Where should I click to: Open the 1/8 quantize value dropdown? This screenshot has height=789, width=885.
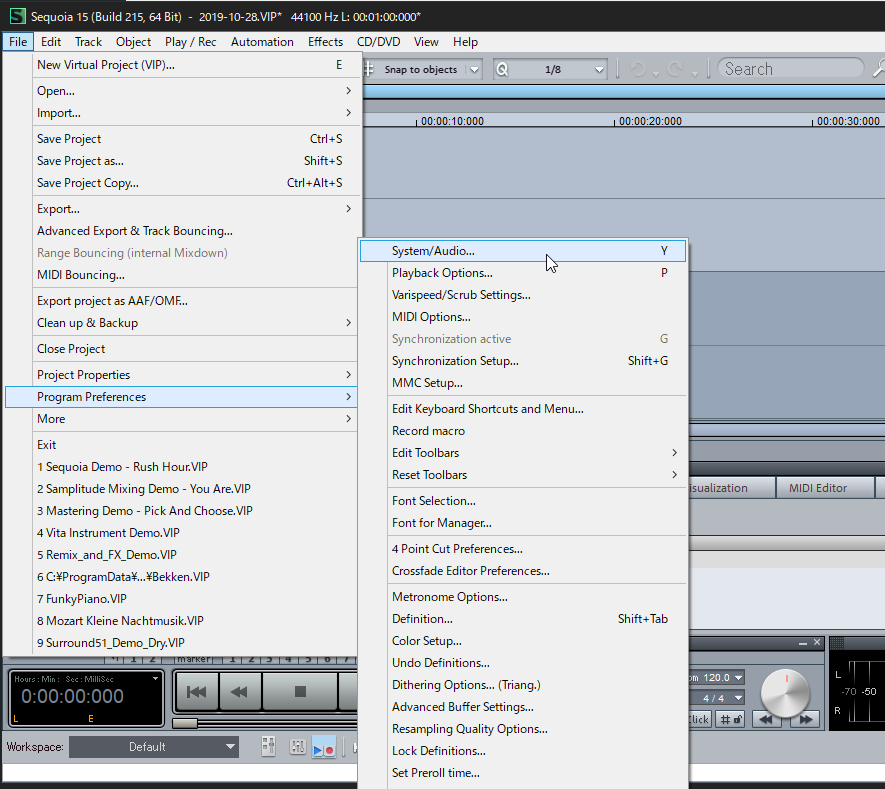[x=599, y=69]
